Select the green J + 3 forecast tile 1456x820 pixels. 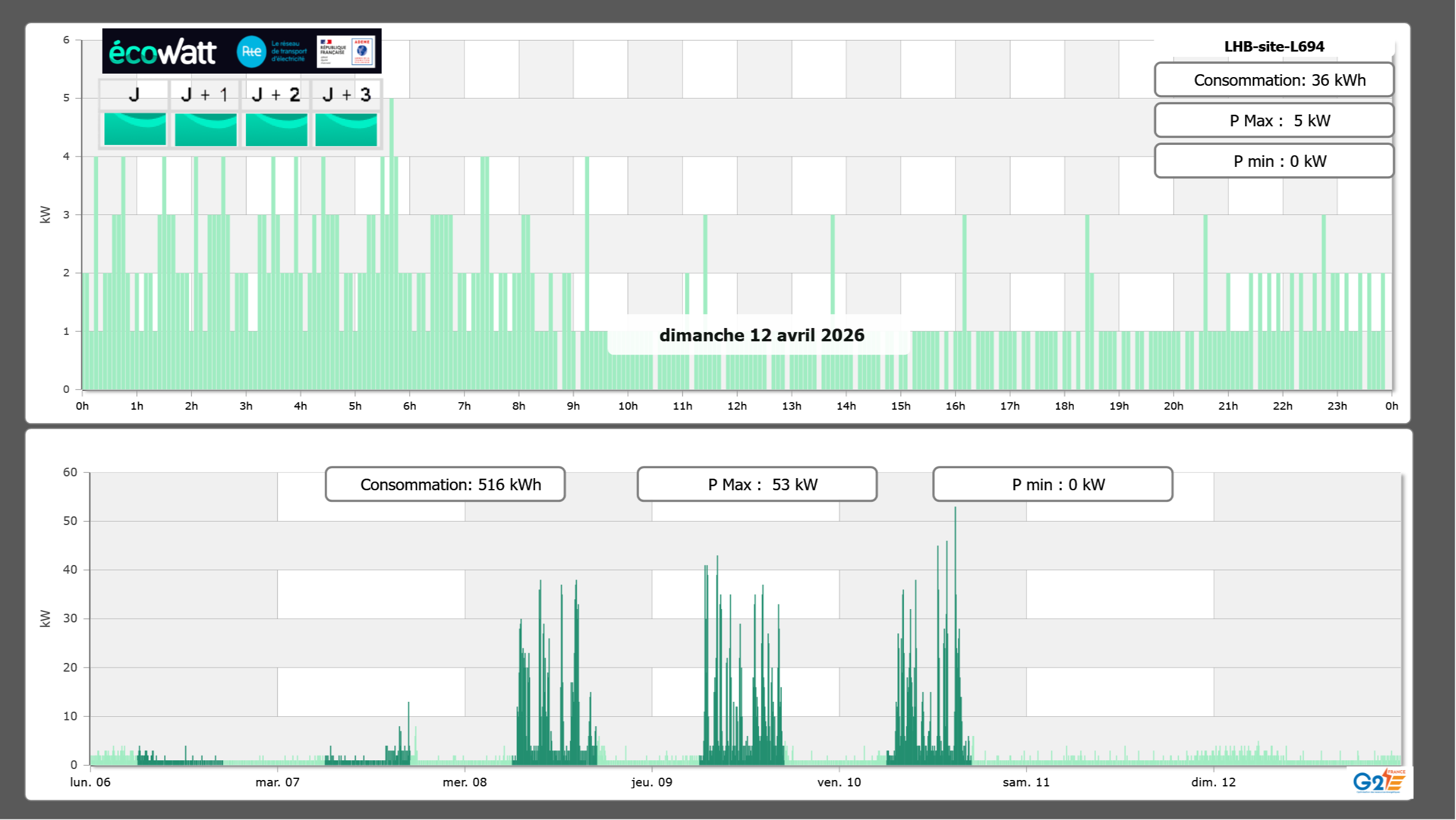(346, 129)
